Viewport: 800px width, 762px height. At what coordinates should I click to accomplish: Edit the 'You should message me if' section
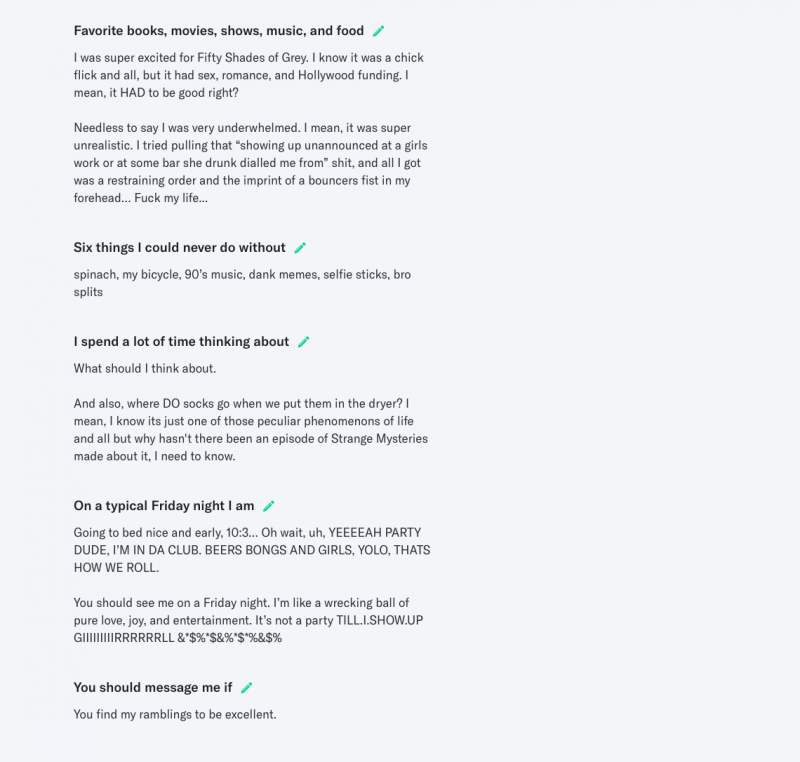[247, 688]
